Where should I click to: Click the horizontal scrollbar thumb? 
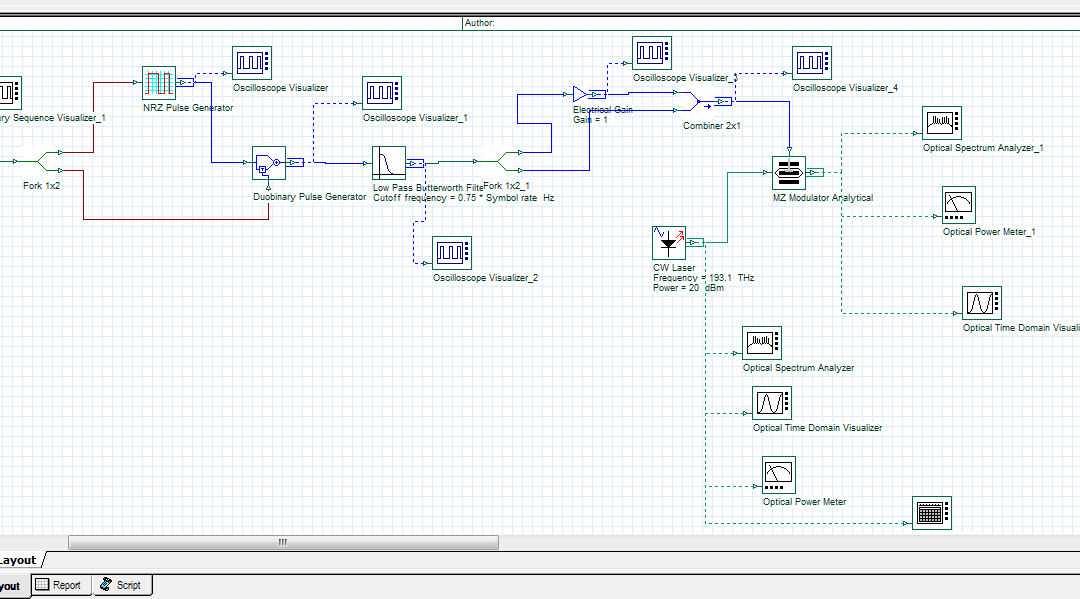pyautogui.click(x=283, y=542)
